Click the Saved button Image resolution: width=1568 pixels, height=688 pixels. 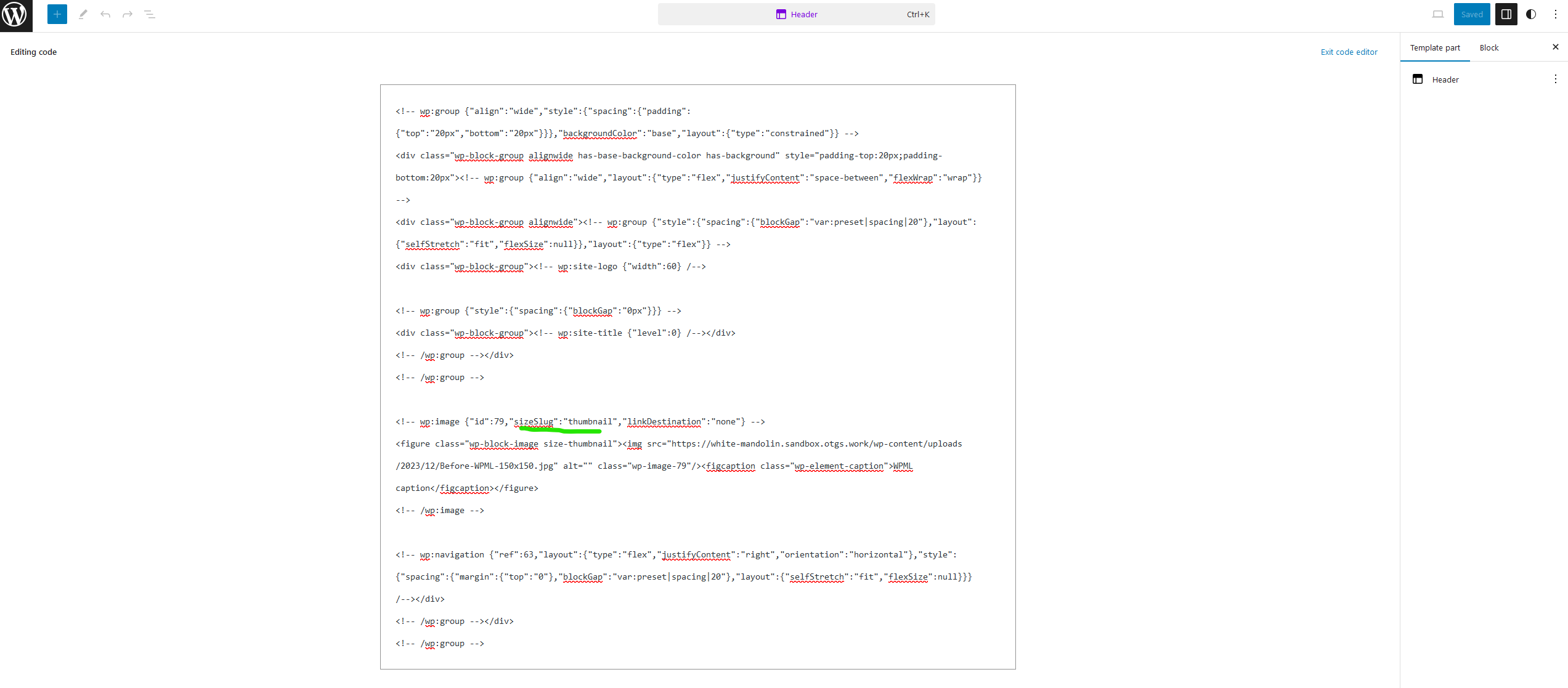coord(1471,14)
